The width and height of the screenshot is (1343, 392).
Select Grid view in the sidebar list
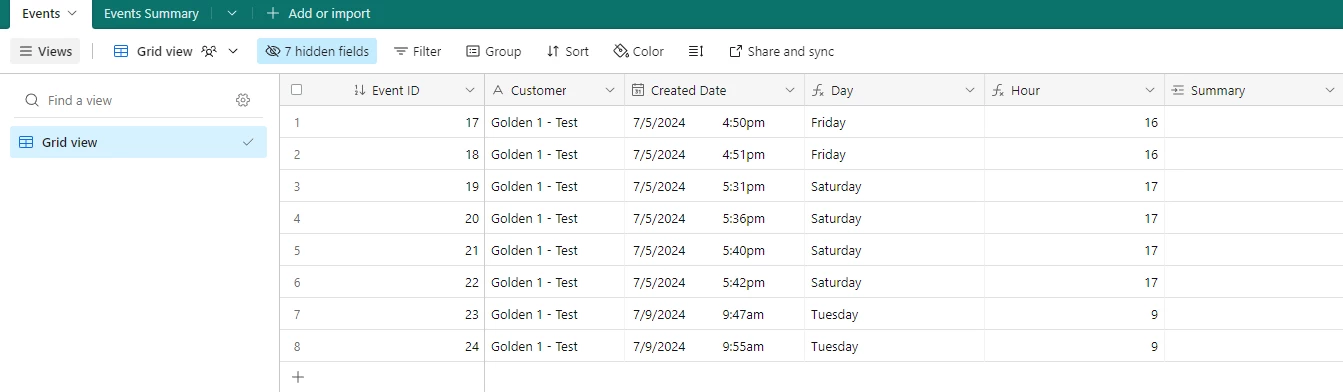click(x=138, y=142)
